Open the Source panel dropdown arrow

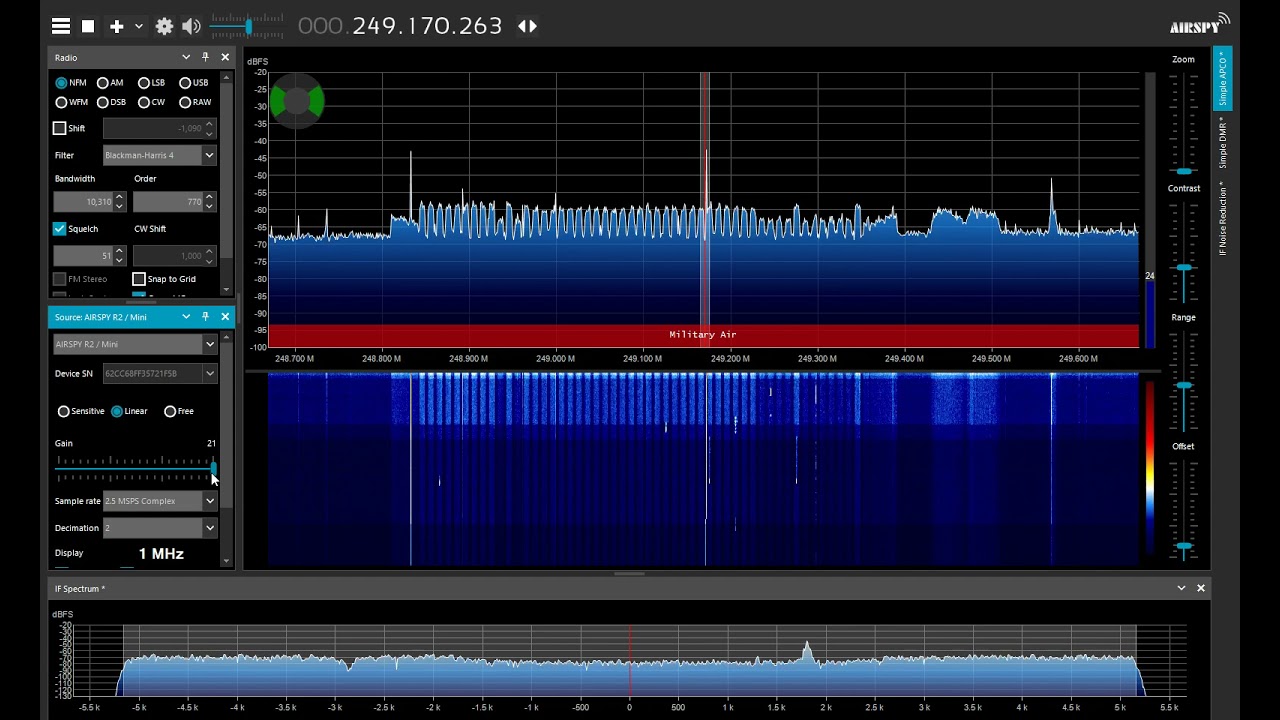(x=186, y=317)
